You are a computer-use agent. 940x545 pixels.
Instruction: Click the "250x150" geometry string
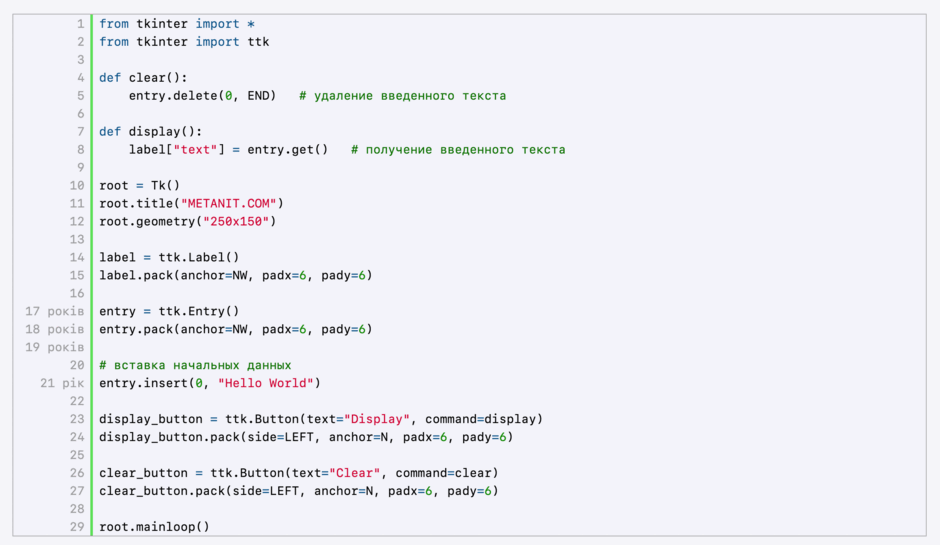[236, 221]
